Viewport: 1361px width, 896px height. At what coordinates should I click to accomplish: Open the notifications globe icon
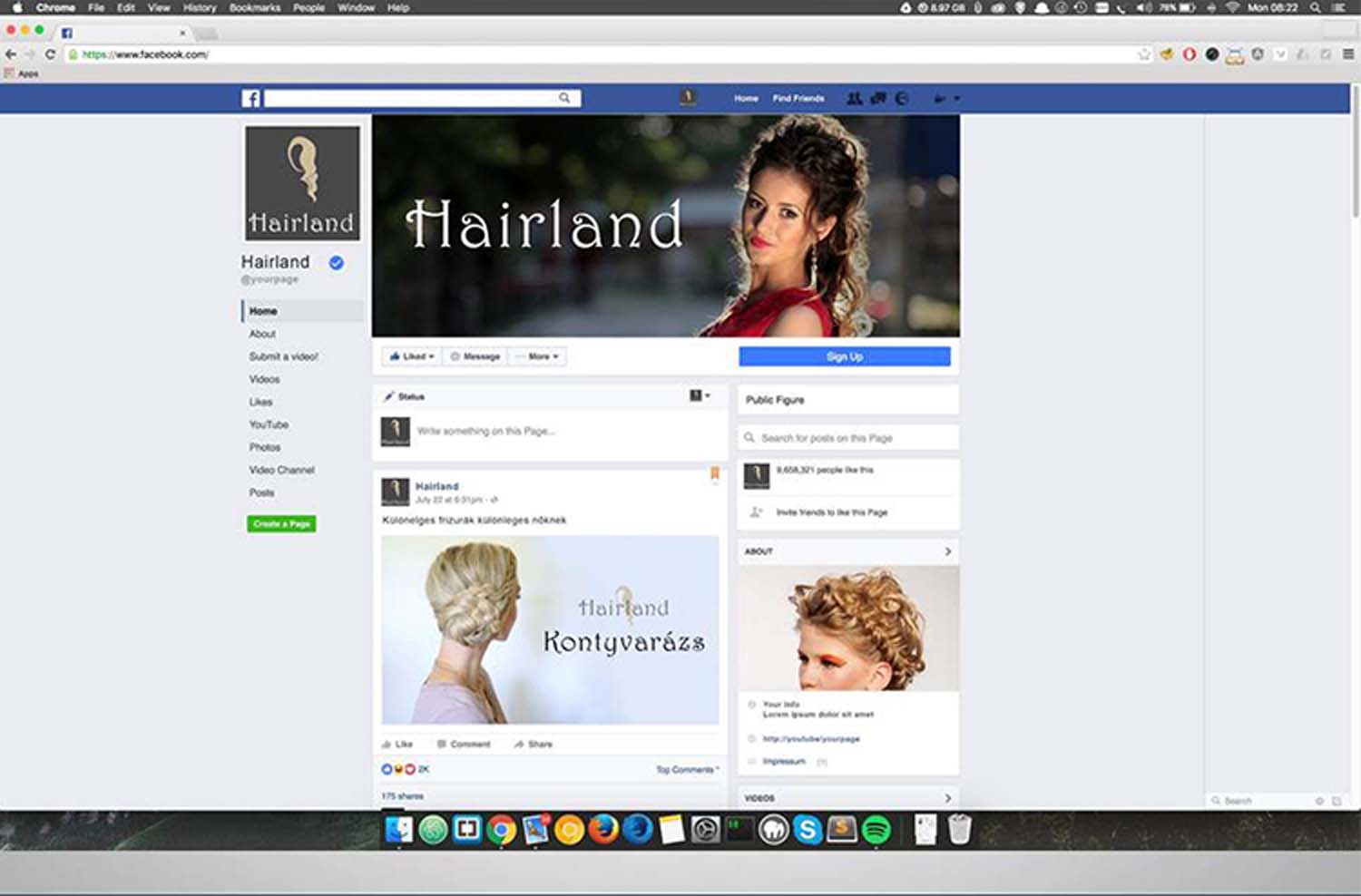click(901, 98)
